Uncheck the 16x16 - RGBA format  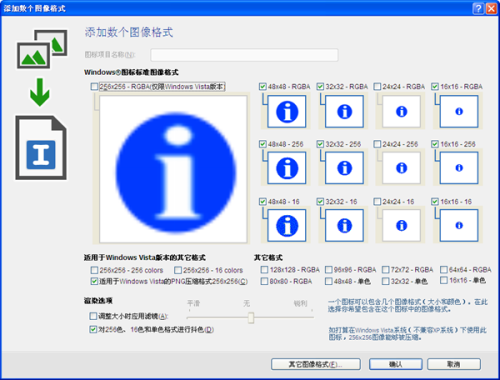click(x=435, y=87)
